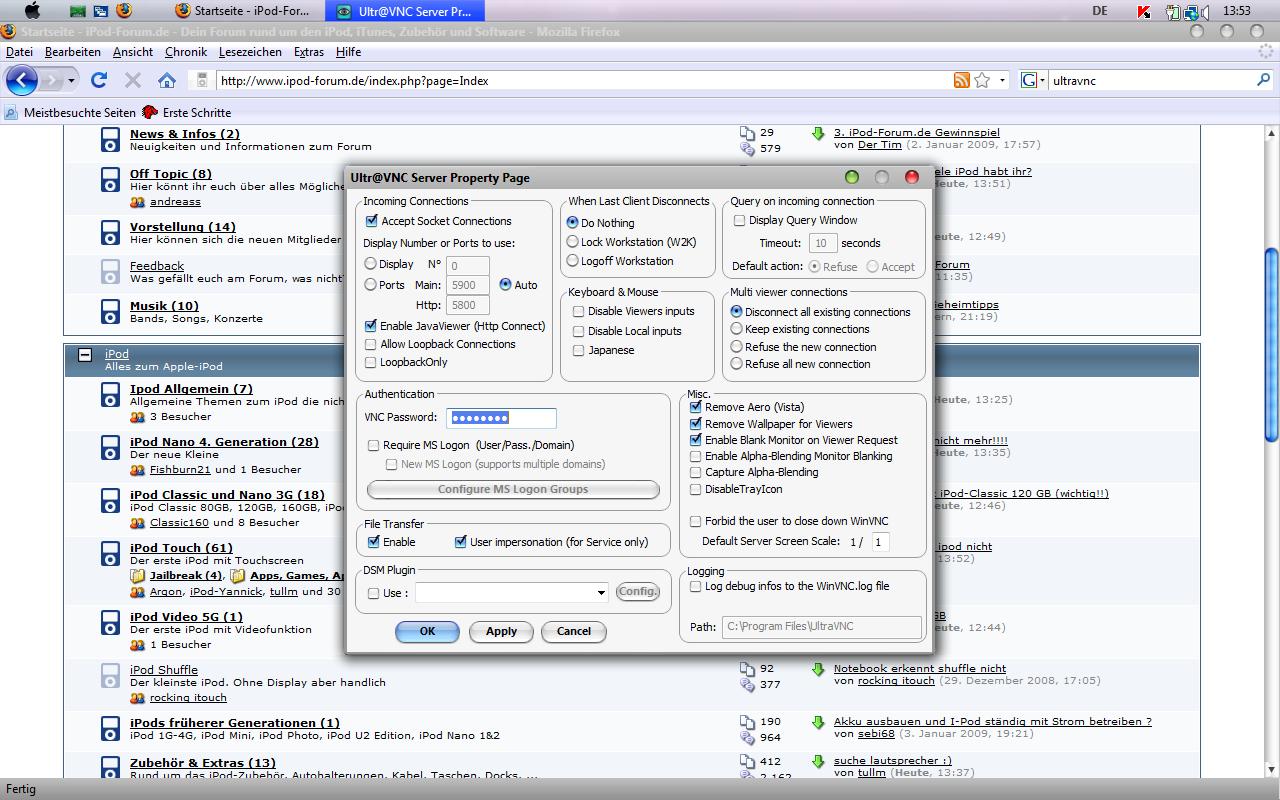Reload the page in Firefox
The height and width of the screenshot is (800, 1280).
pos(99,80)
